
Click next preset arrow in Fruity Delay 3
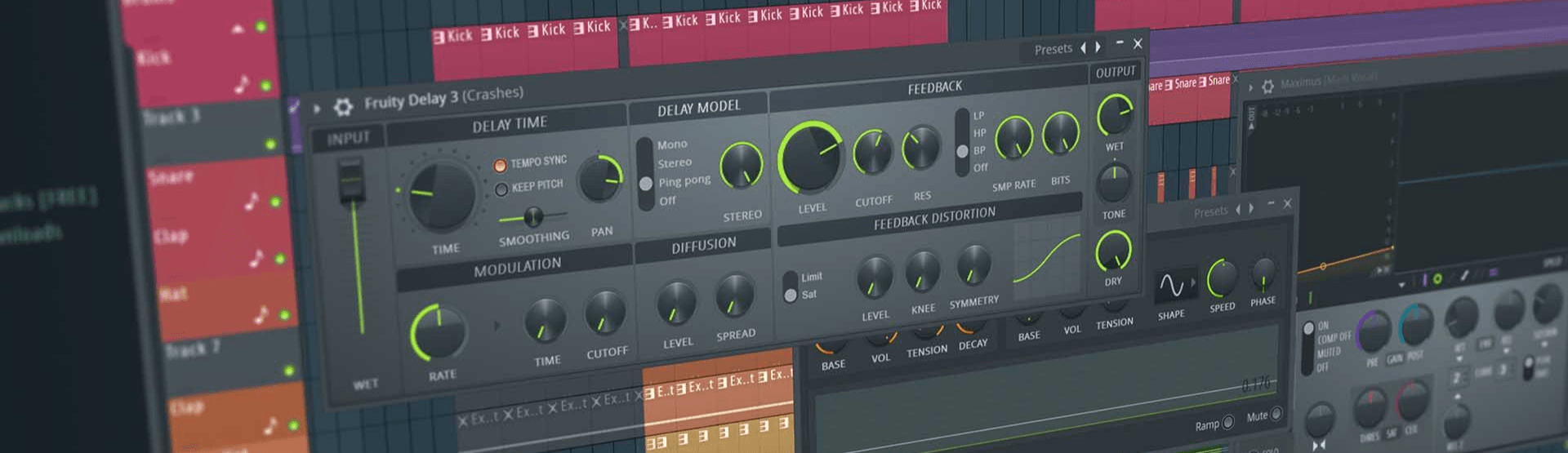(x=1098, y=47)
